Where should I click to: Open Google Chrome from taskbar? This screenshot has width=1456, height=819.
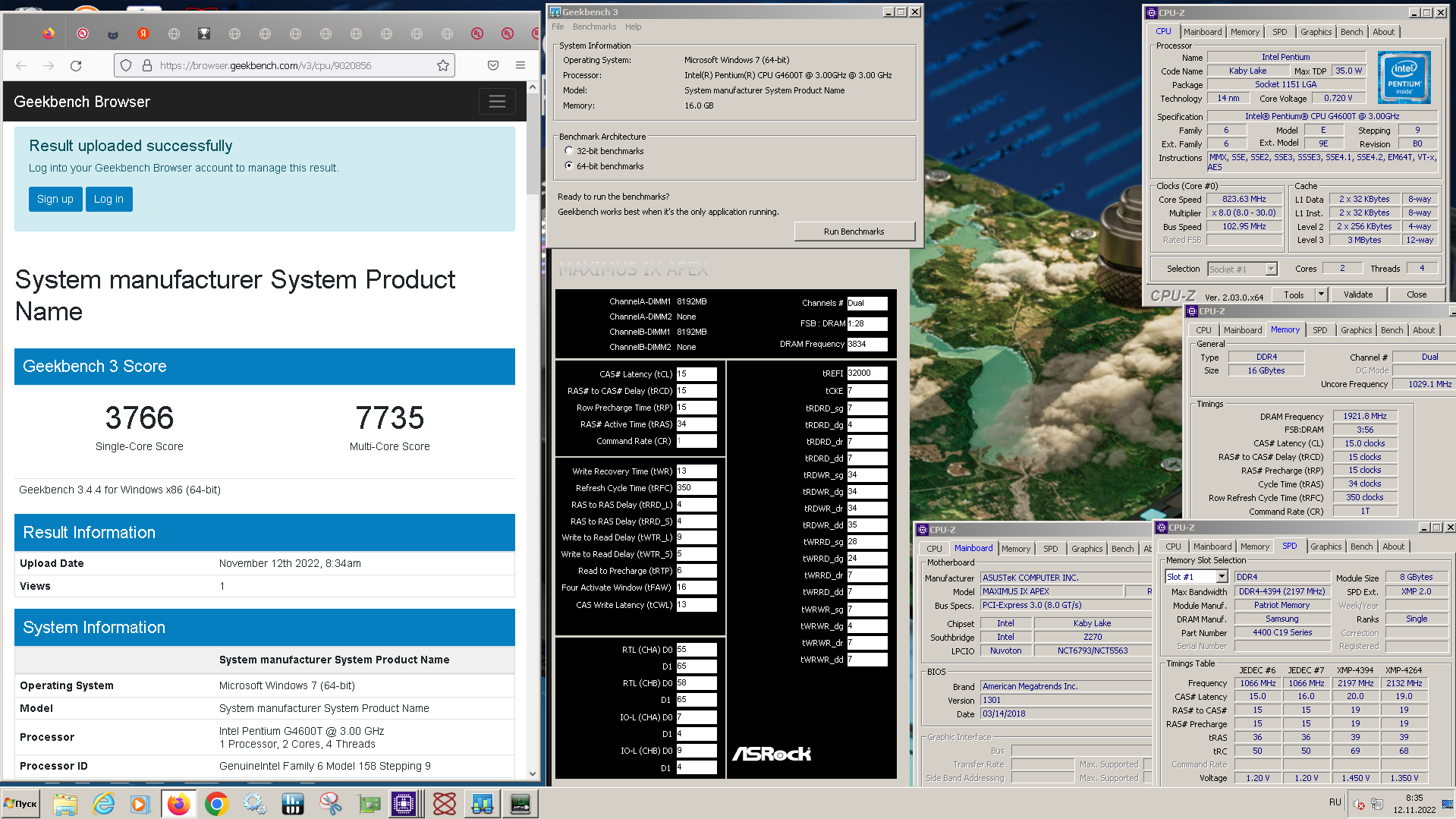tap(216, 804)
